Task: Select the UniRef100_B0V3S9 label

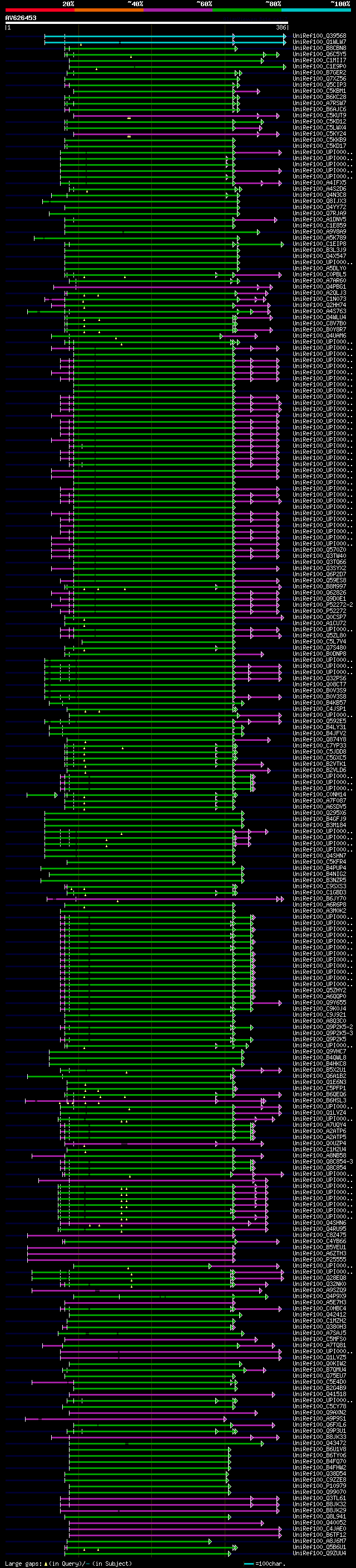Action: coord(319,690)
